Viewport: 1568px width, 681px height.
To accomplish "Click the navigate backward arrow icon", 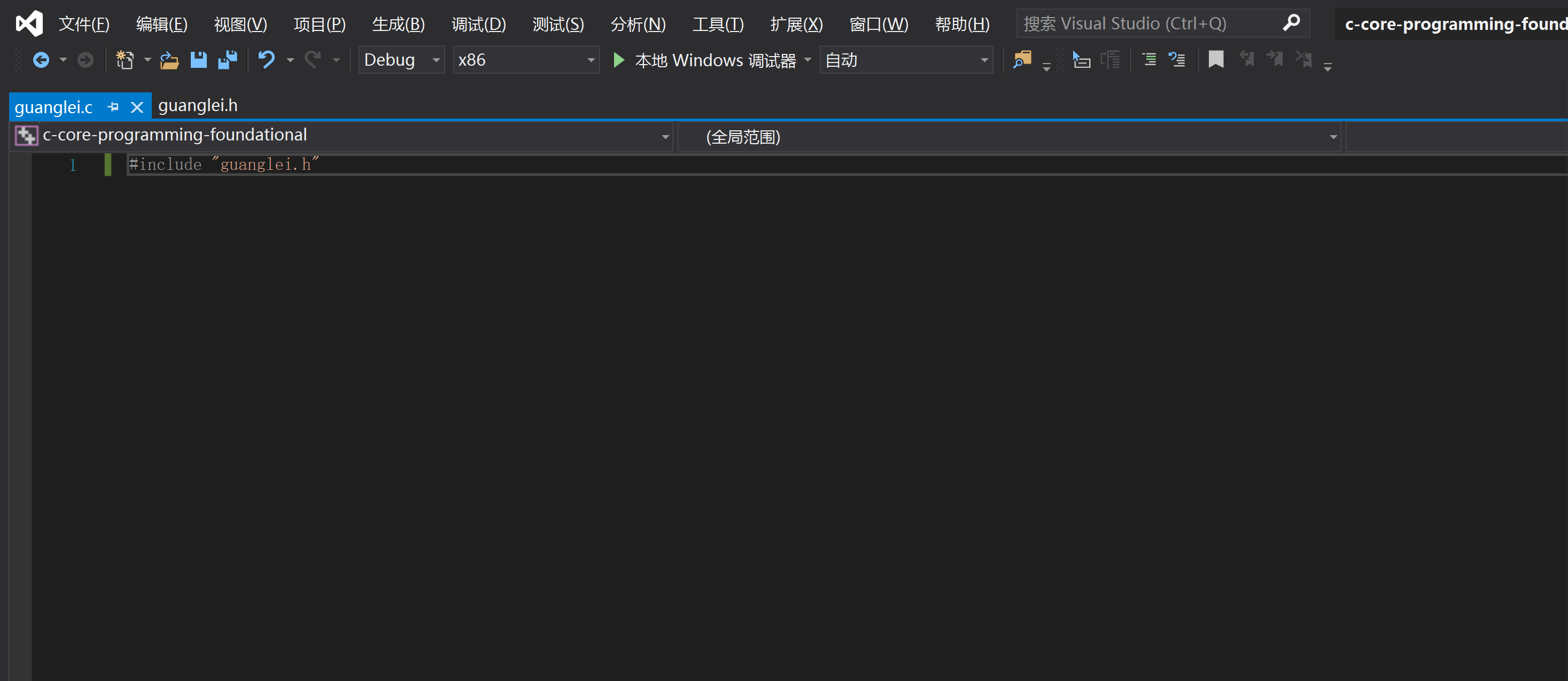I will point(41,60).
